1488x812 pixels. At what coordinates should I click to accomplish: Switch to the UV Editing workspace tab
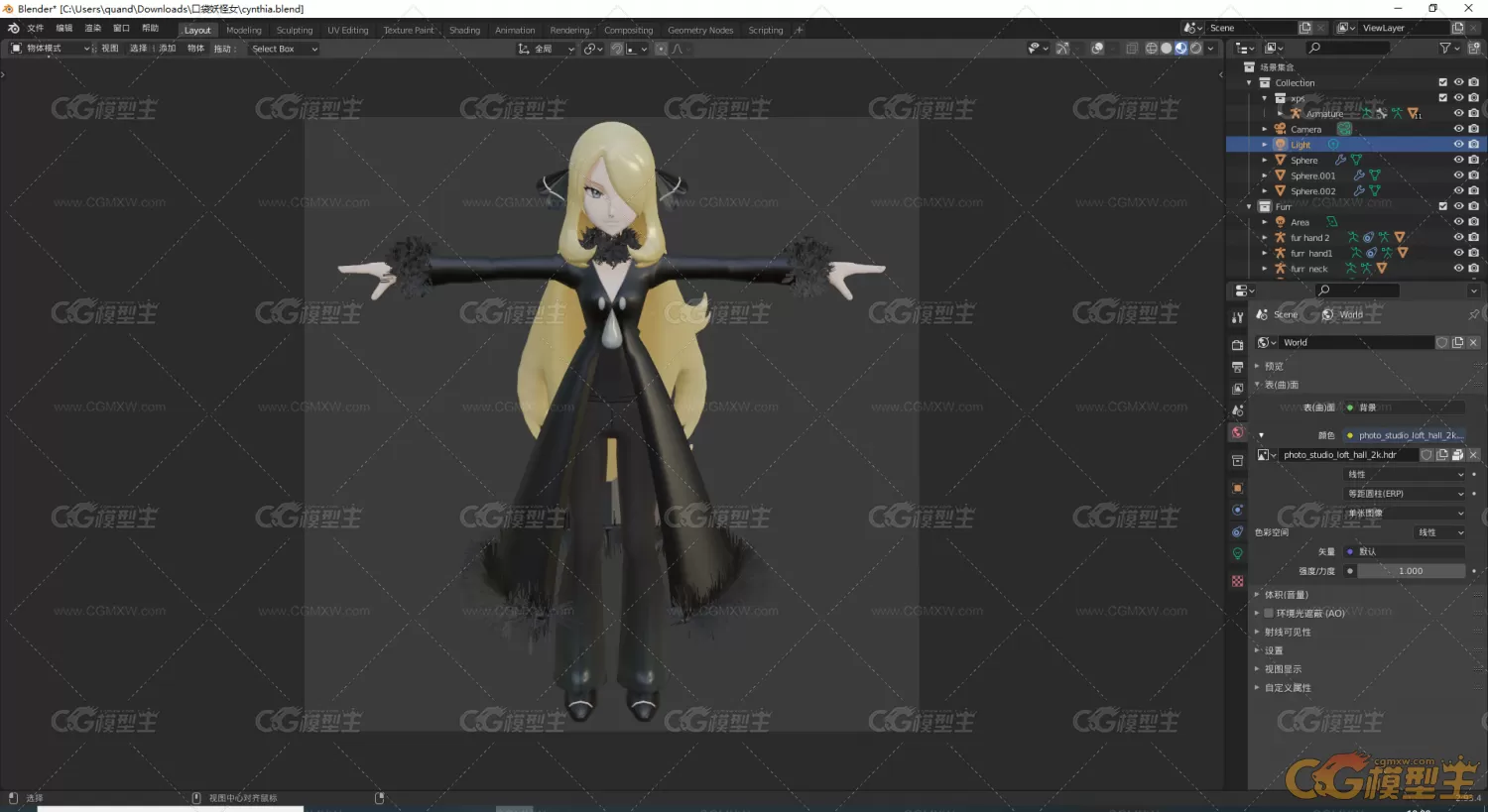[348, 31]
